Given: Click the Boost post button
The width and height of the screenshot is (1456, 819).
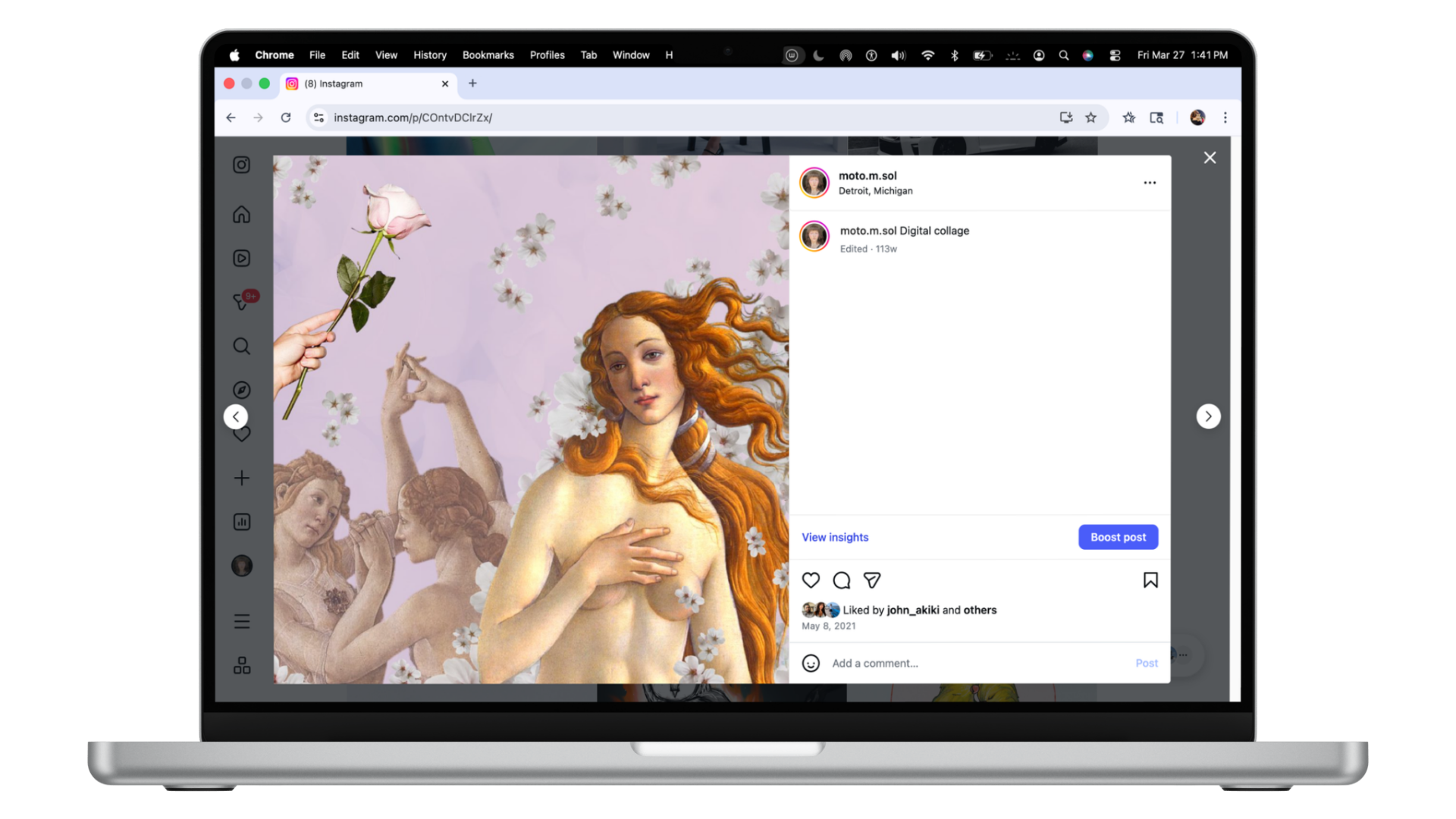Looking at the screenshot, I should click(x=1118, y=537).
